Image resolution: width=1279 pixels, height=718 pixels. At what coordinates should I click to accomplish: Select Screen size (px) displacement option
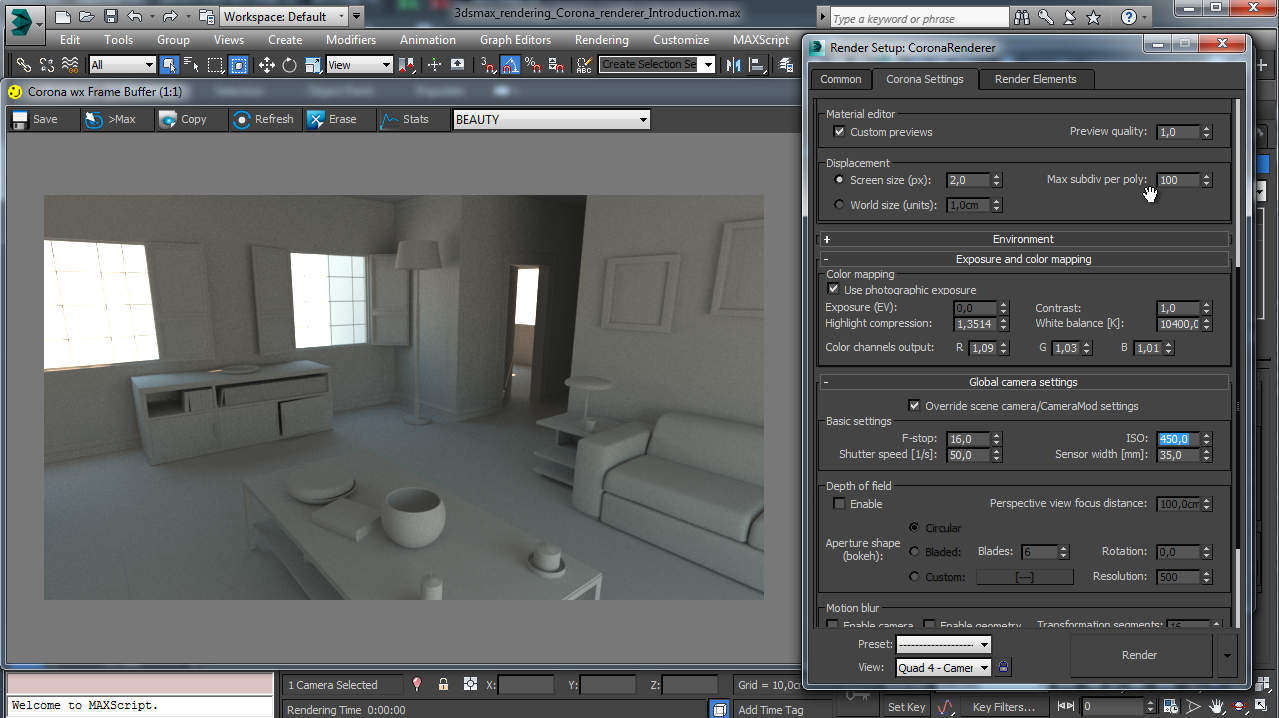coord(840,180)
